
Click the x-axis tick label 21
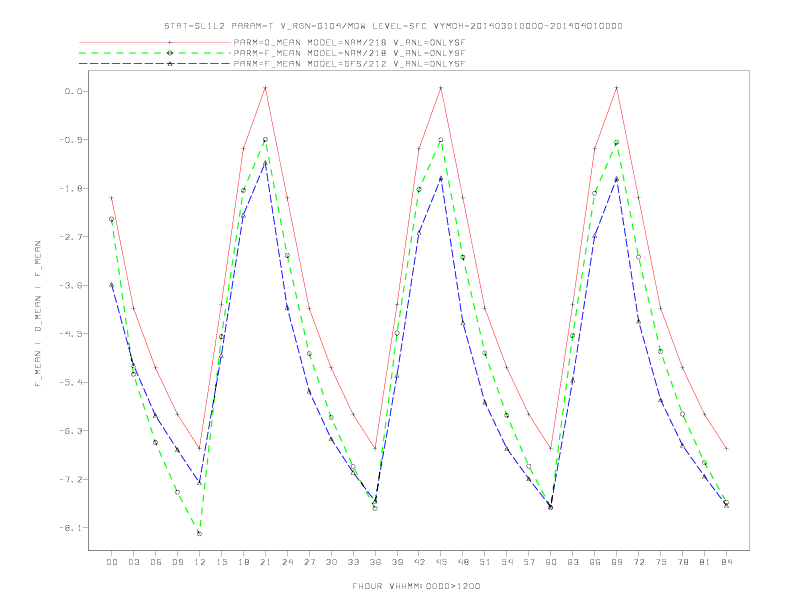point(265,562)
